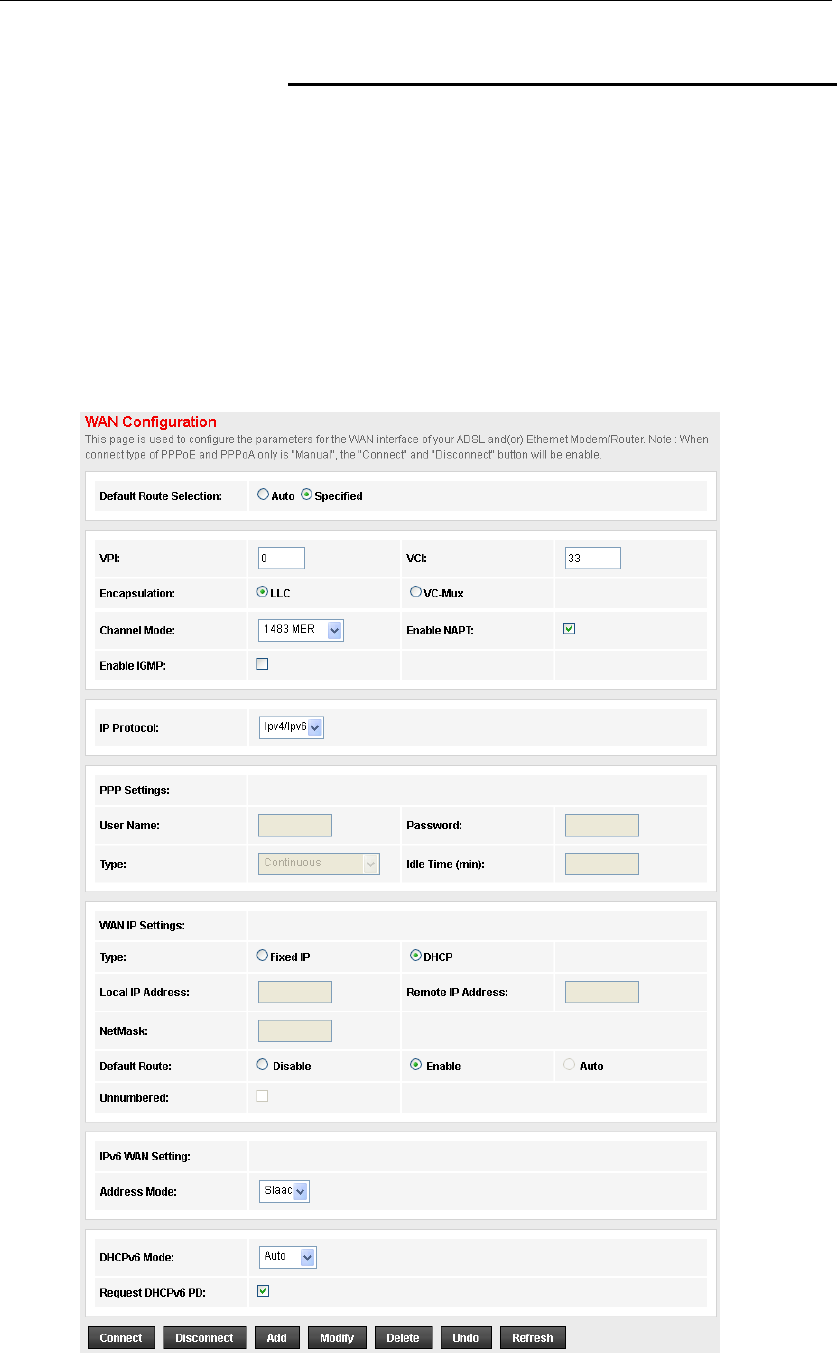Click the Add button
This screenshot has width=837, height=1353.
pos(278,1338)
